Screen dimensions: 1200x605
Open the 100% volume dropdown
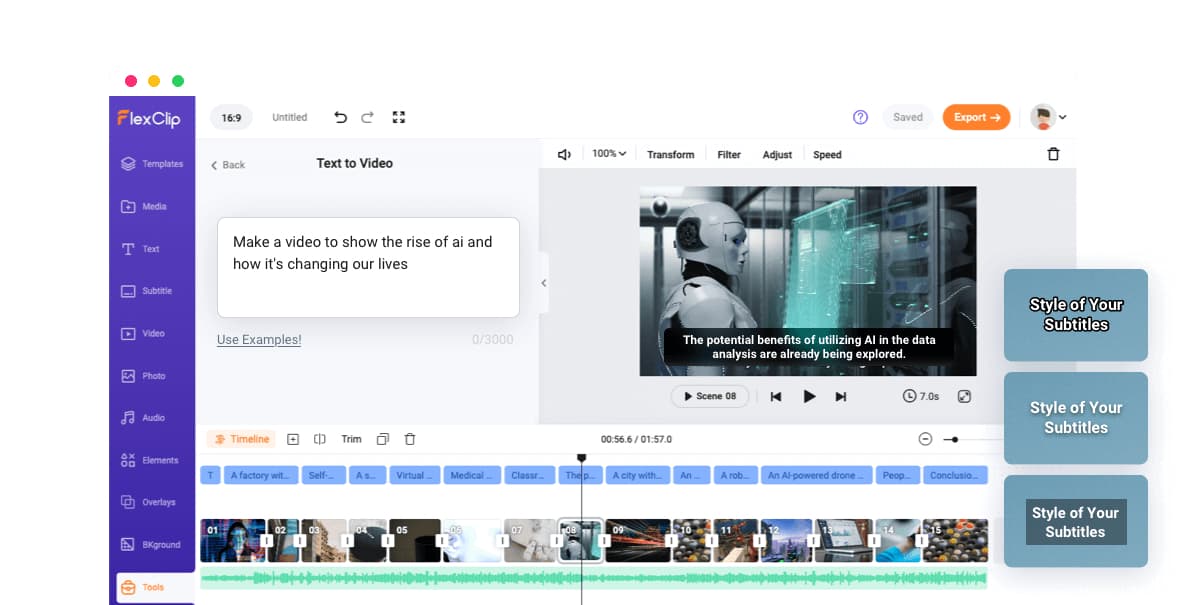click(609, 154)
